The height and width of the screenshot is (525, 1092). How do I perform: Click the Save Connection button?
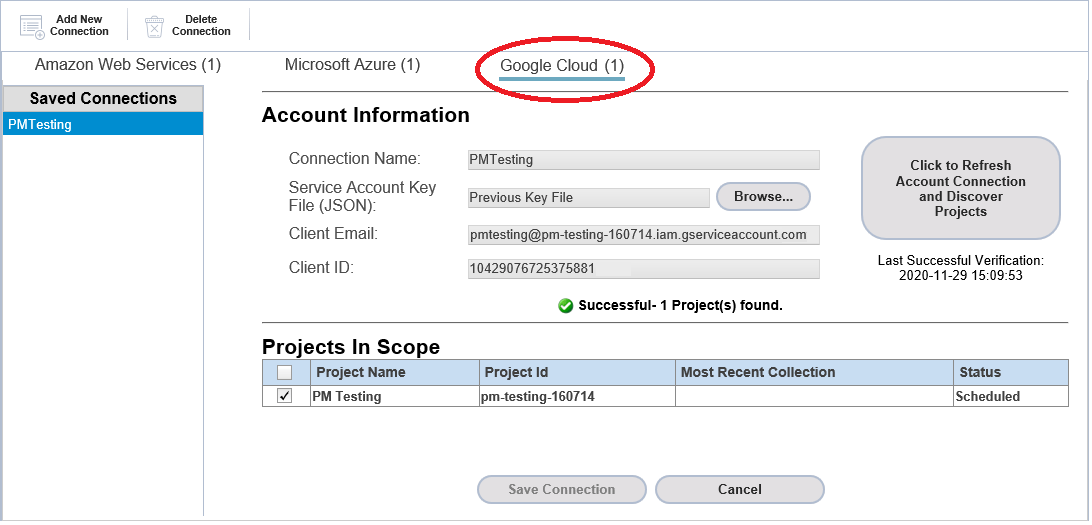coord(561,489)
